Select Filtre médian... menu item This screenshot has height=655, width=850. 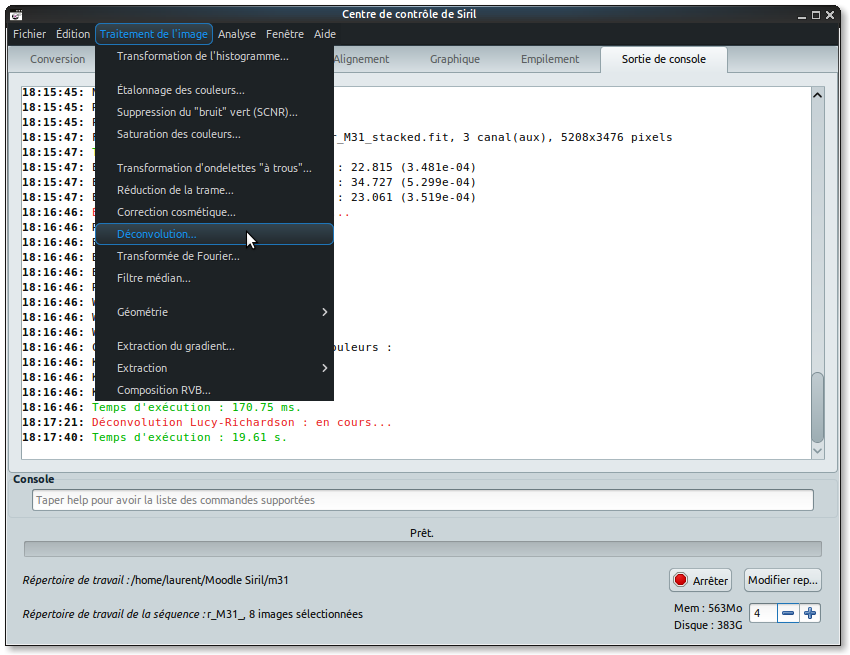pos(153,278)
